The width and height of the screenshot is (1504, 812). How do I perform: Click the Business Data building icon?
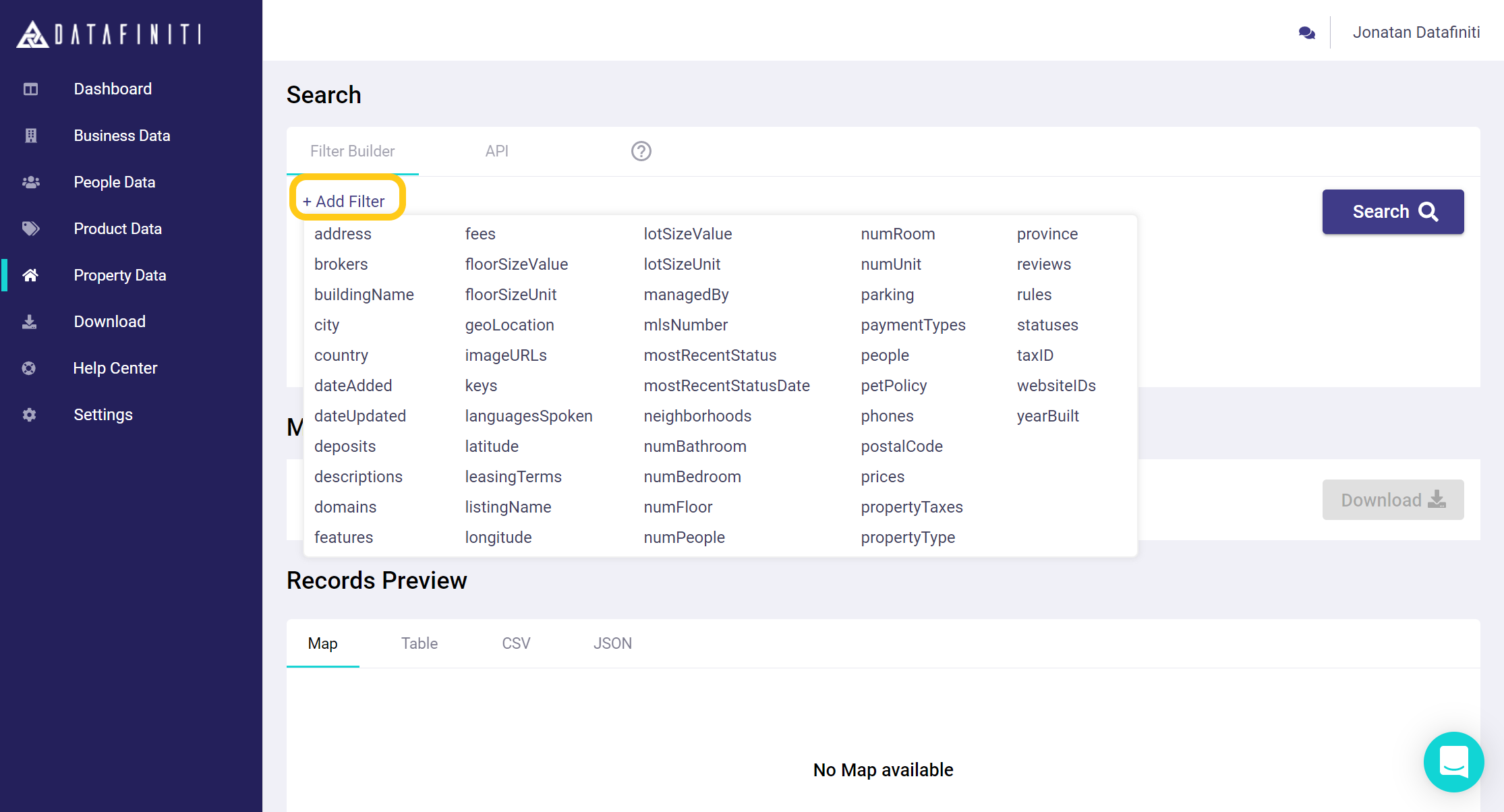[x=30, y=136]
